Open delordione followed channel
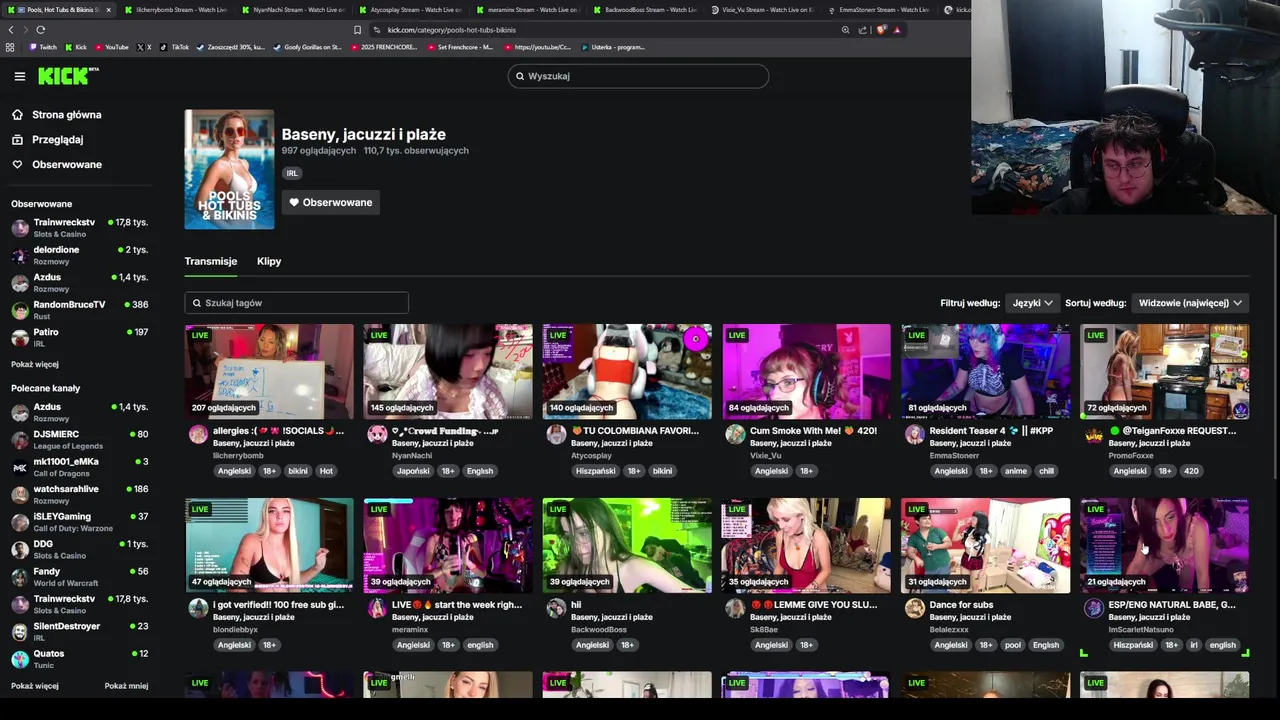This screenshot has height=720, width=1280. [79, 255]
